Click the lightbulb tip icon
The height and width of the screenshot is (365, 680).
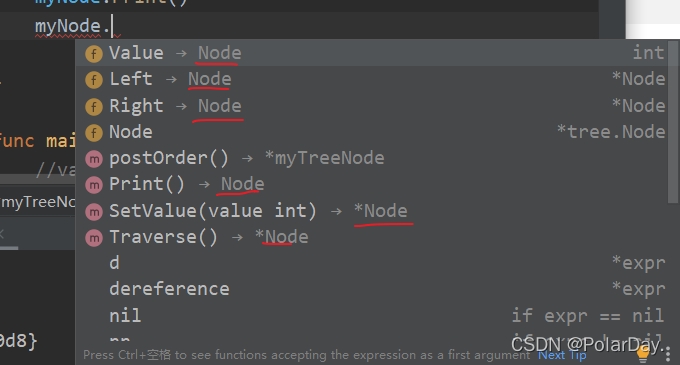(643, 354)
